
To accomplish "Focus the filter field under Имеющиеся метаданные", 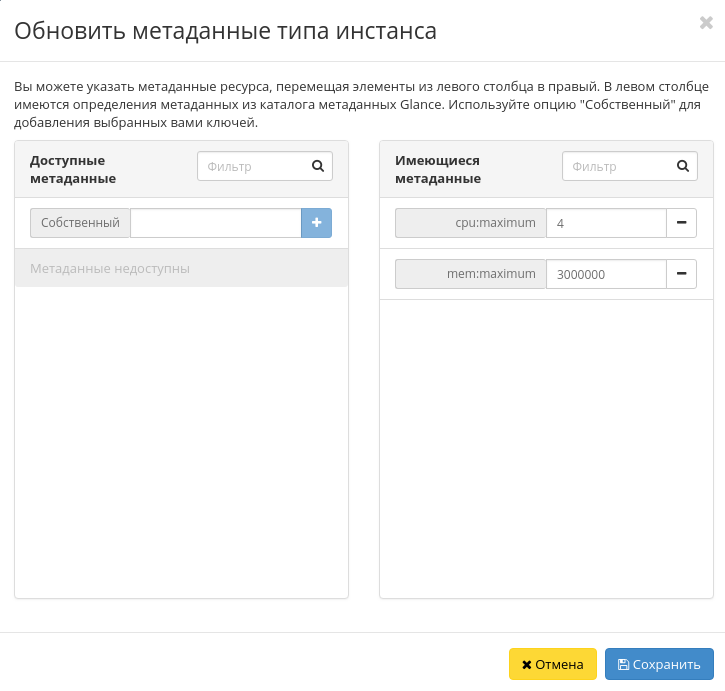I will coord(617,167).
